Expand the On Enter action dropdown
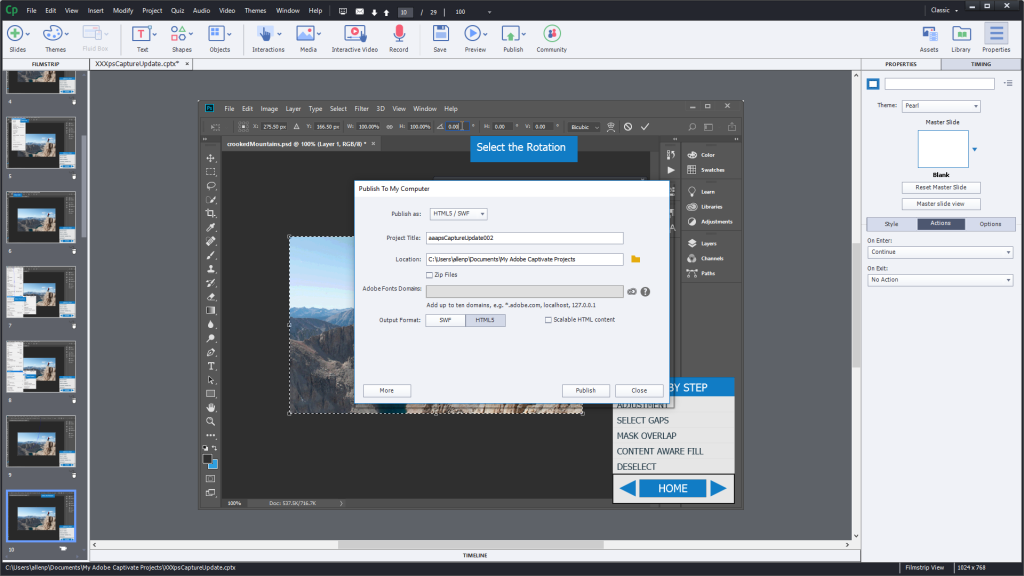Screen dimensions: 1024x576 coord(940,252)
